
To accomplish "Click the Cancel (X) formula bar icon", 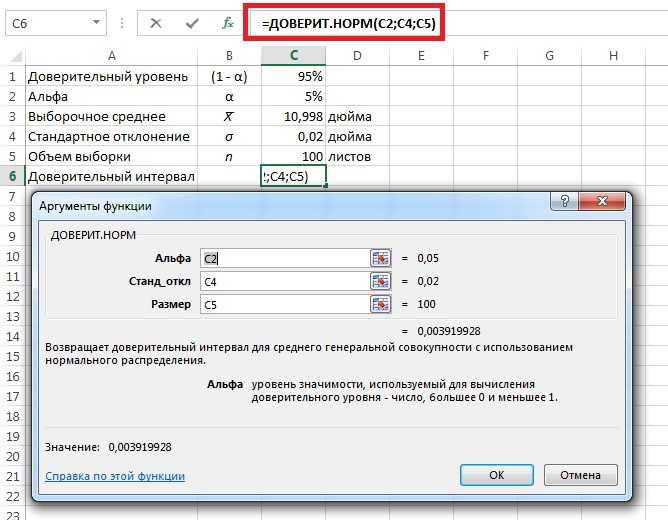I will (x=155, y=23).
